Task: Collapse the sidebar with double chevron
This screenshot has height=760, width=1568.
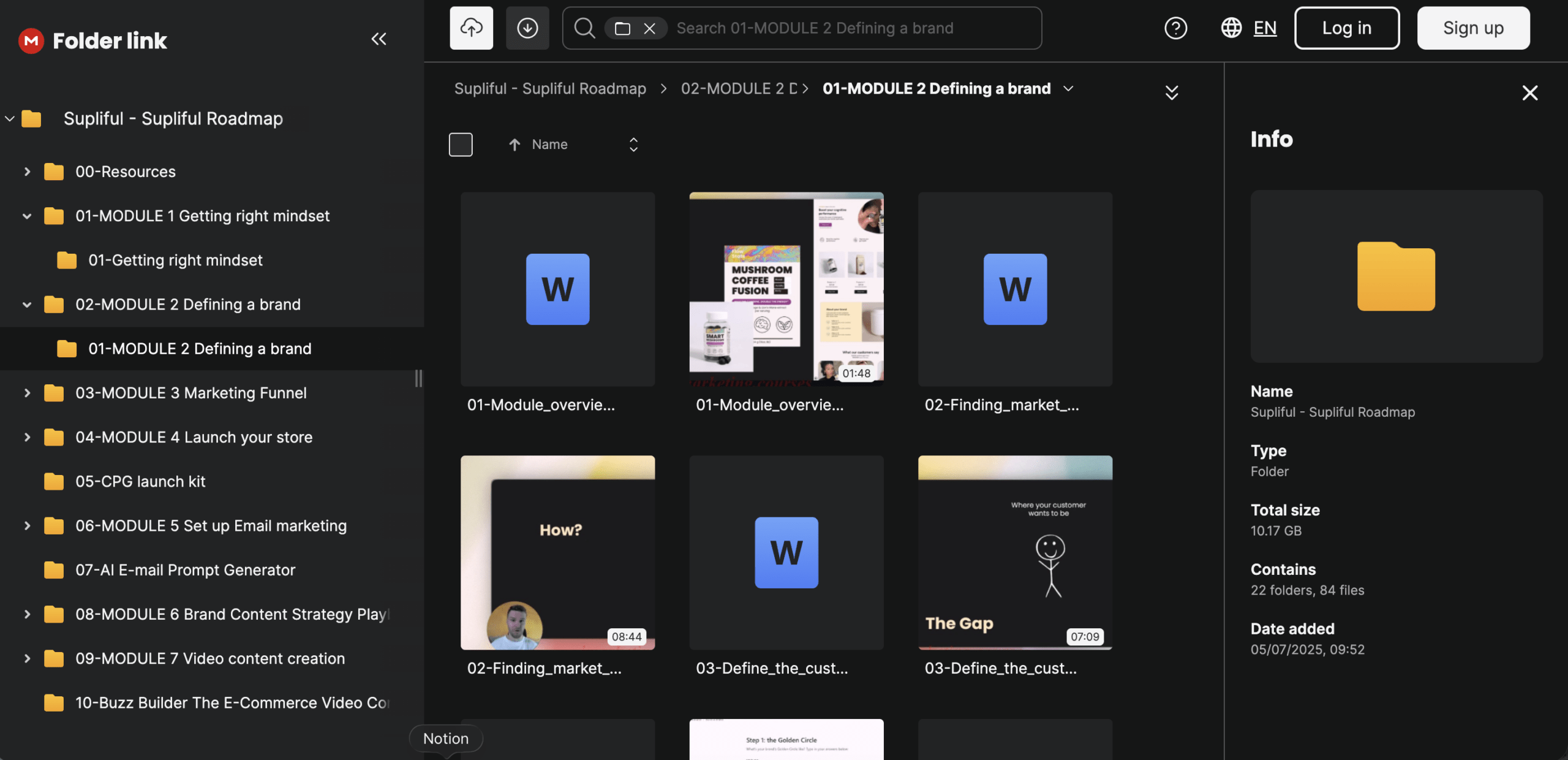Action: (379, 39)
